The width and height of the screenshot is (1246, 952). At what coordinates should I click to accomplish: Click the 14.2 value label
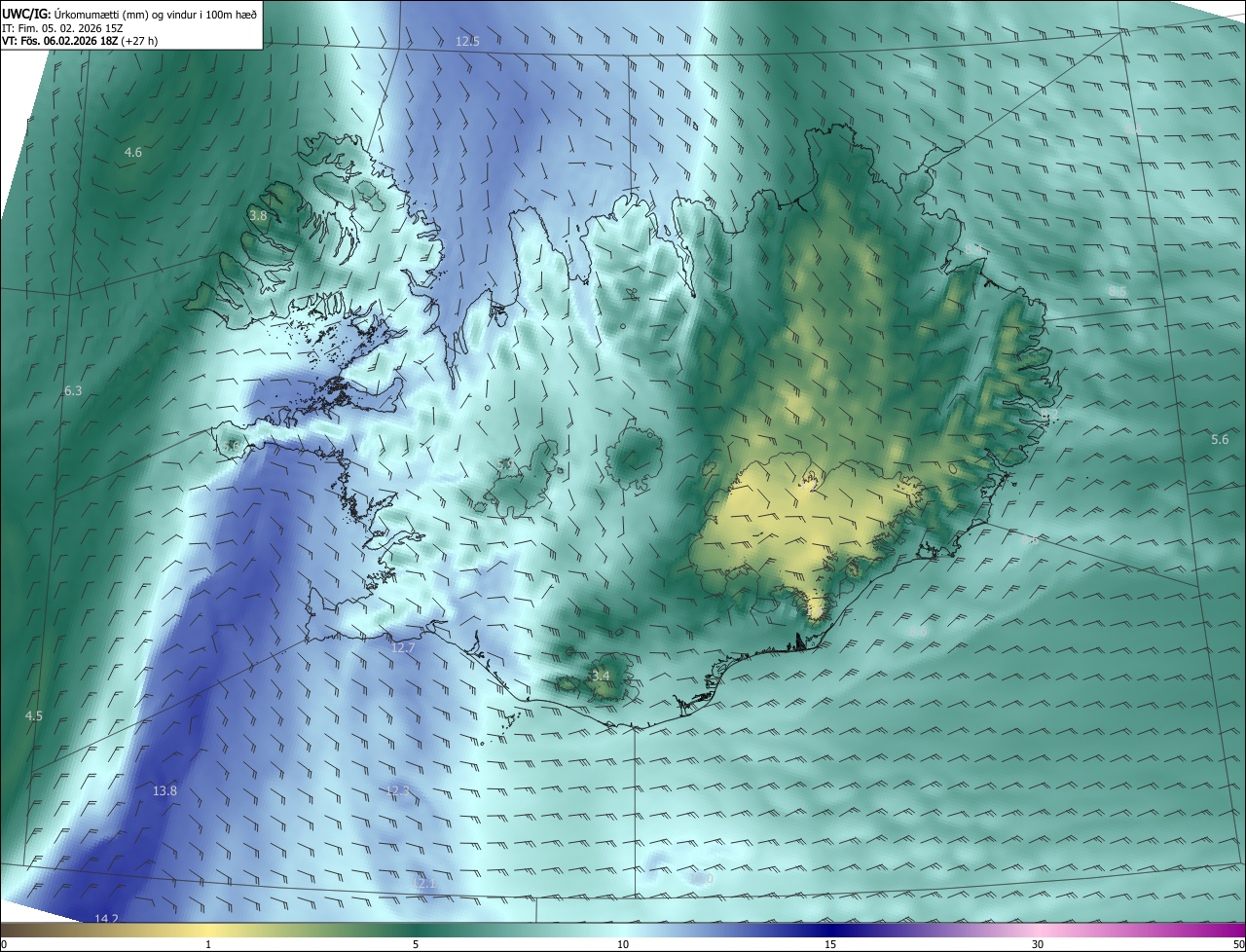click(107, 918)
